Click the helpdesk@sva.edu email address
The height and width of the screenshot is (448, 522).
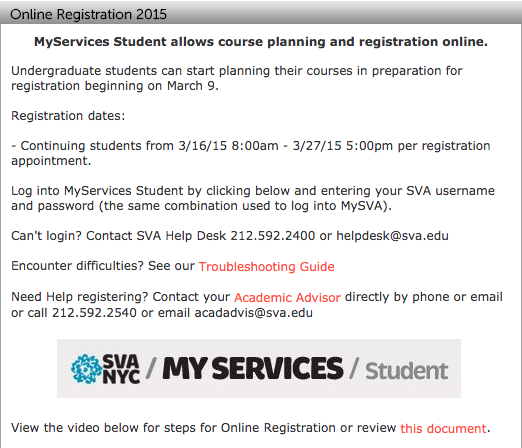[x=392, y=236]
